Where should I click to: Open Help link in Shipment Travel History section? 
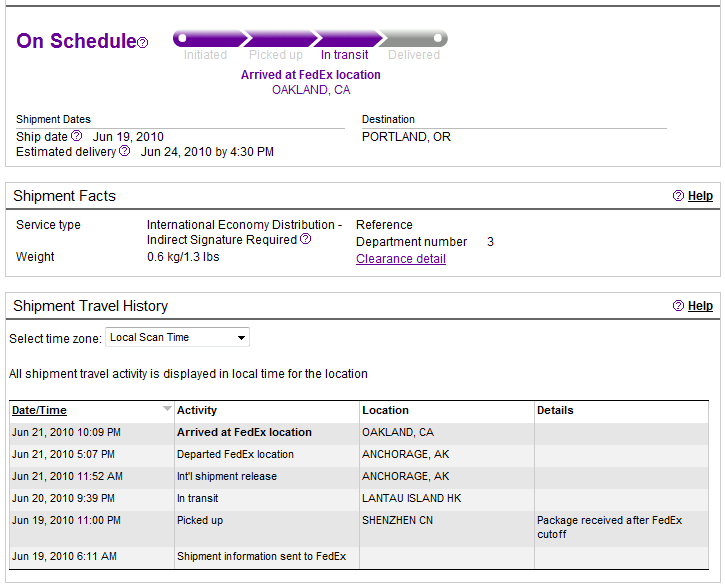[700, 306]
